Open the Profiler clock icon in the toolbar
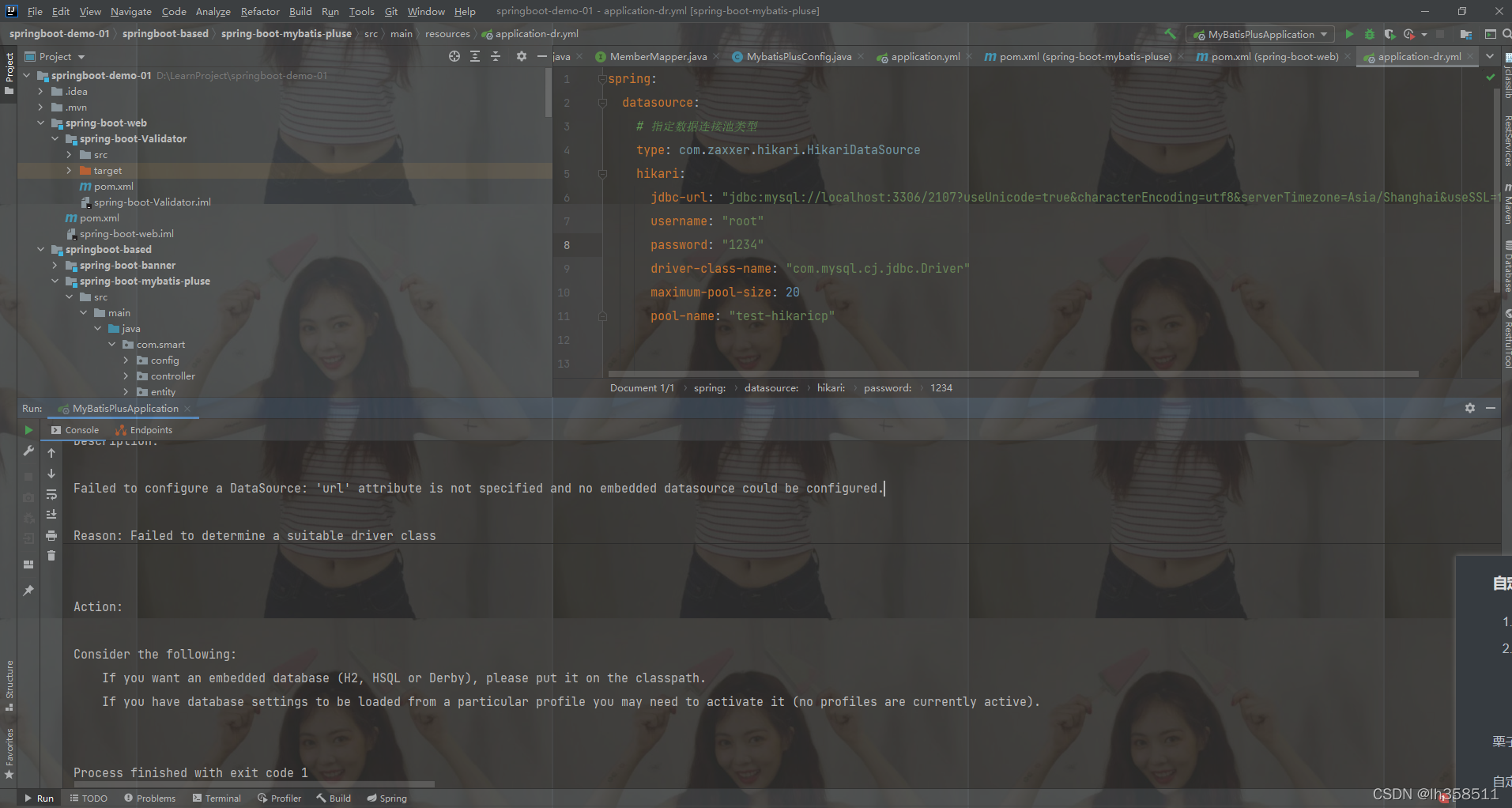1512x808 pixels. point(1410,34)
